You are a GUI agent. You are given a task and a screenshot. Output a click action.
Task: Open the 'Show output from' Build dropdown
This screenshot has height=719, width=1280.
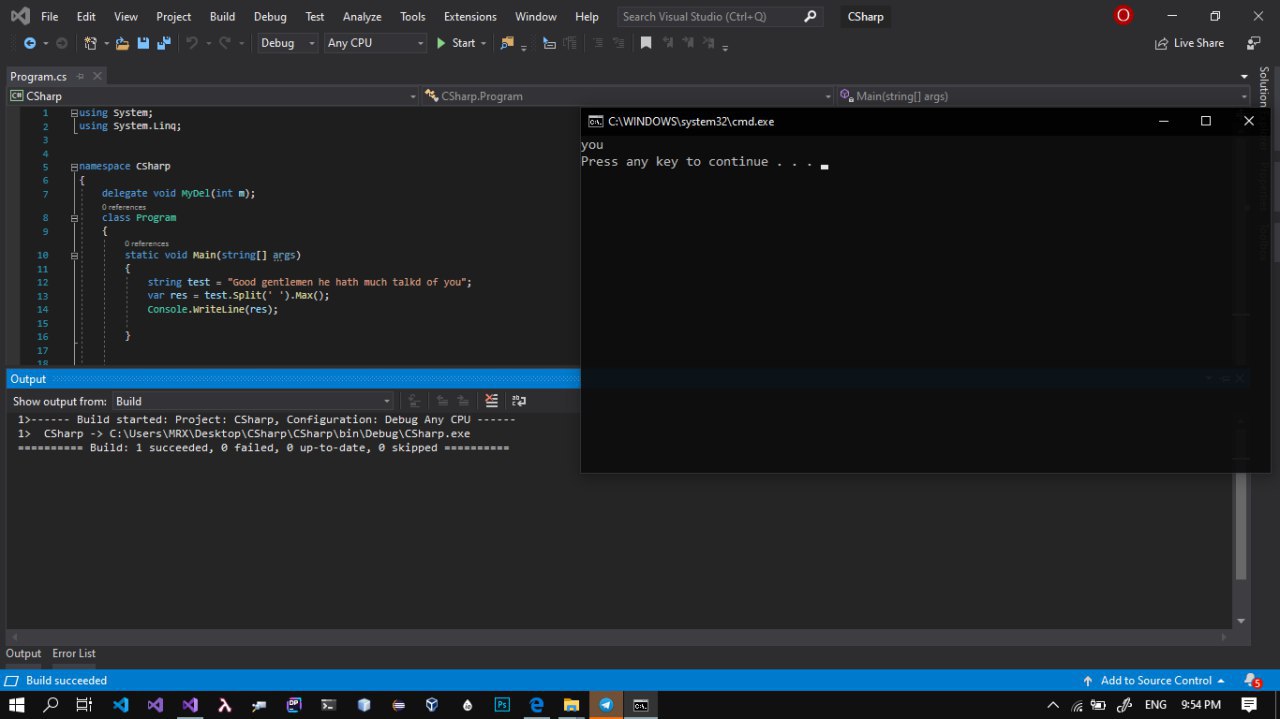tap(252, 401)
